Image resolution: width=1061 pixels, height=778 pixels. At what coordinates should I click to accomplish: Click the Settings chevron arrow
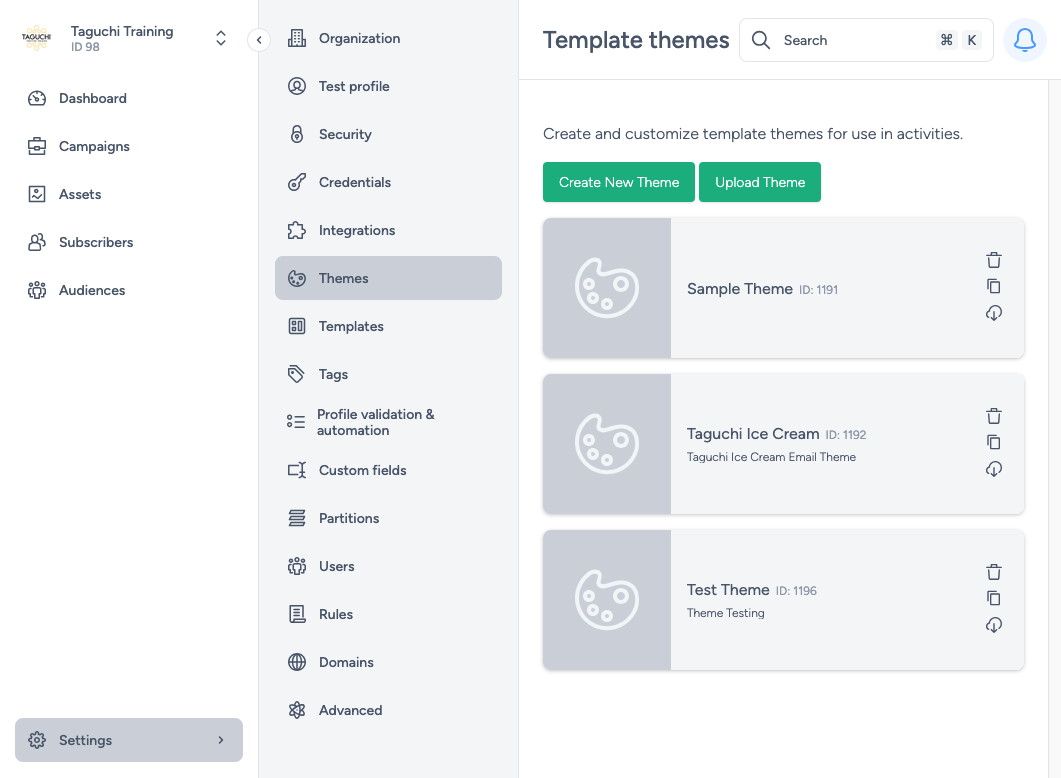[221, 740]
